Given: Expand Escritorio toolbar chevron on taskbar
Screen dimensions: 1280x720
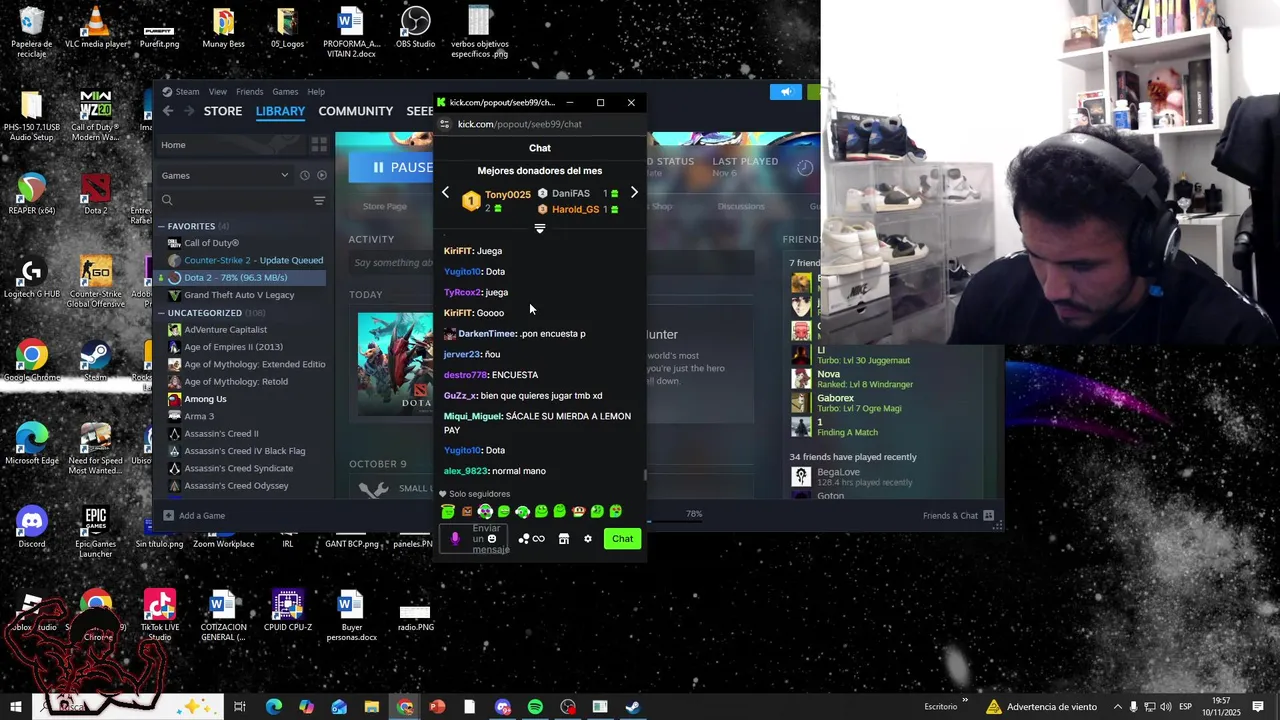Looking at the screenshot, I should coord(965,700).
